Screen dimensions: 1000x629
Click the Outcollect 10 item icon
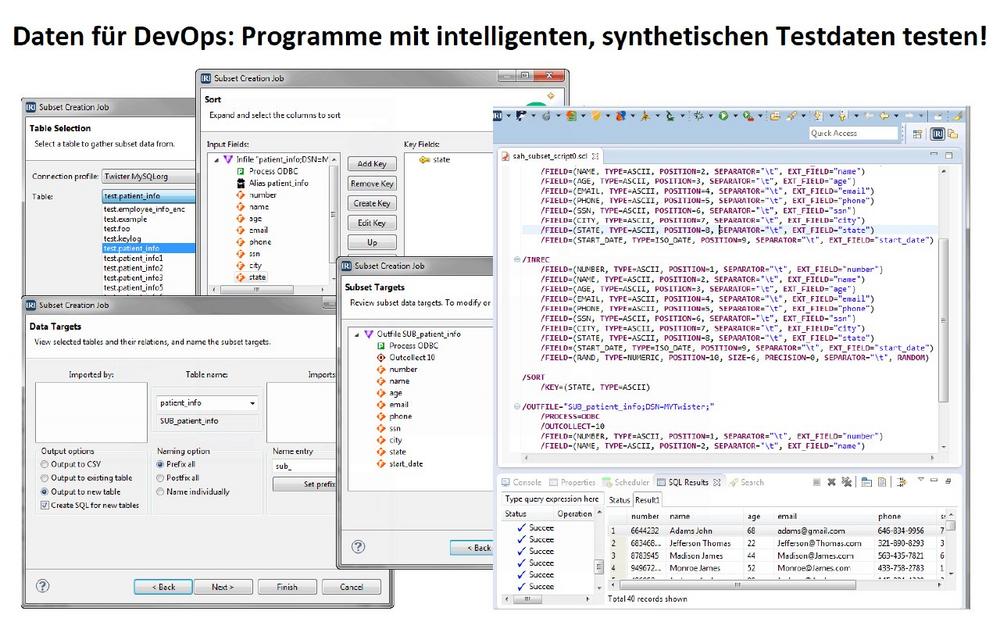pos(380,357)
